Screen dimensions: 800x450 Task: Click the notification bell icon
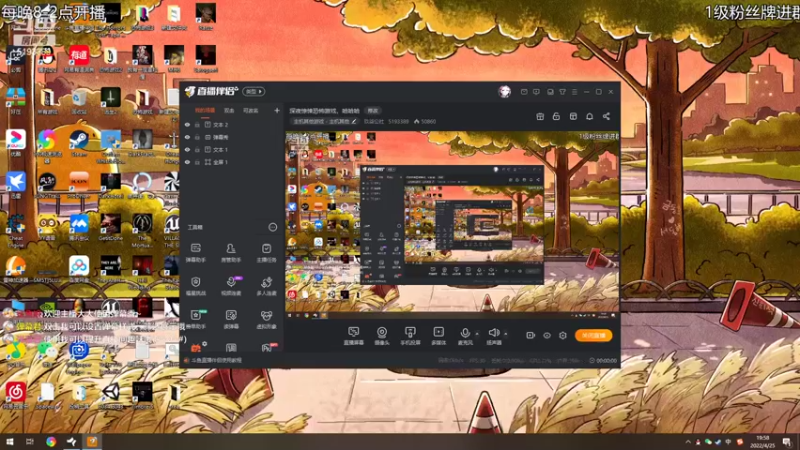[589, 116]
